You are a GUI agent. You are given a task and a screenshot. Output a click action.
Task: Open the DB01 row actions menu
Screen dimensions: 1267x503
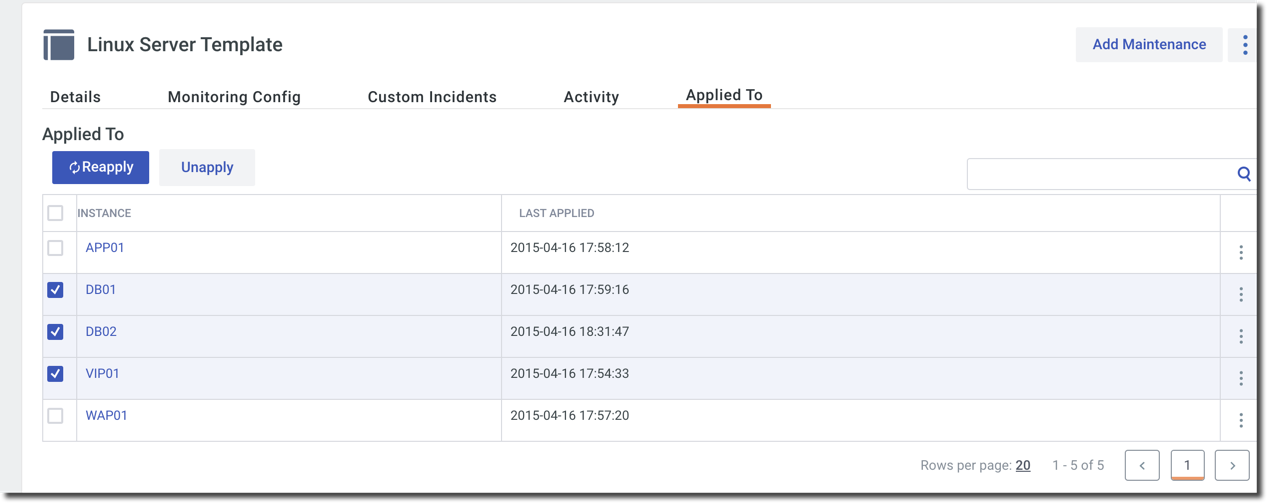[1241, 295]
